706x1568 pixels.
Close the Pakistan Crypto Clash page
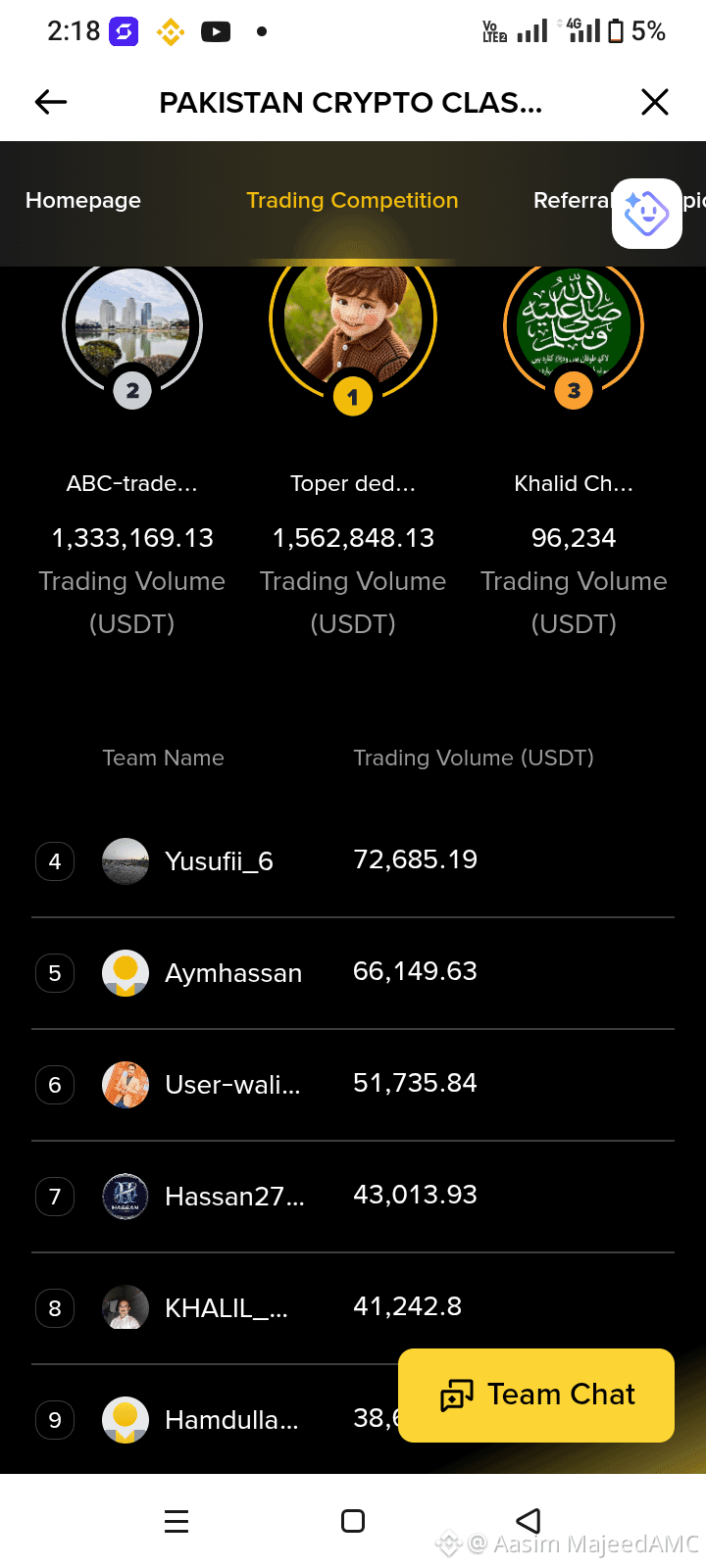click(655, 102)
